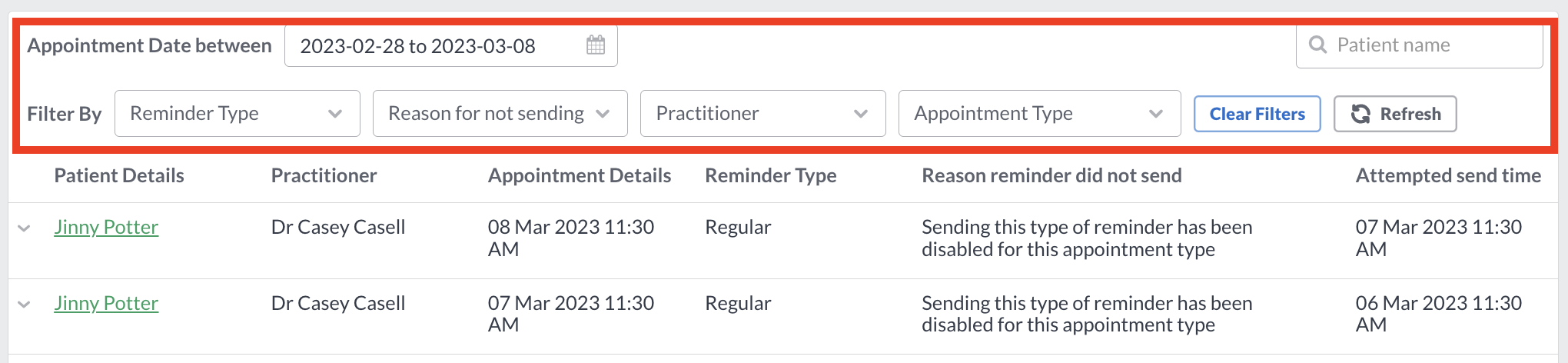Click the Refresh button
Viewport: 1568px width, 363px height.
point(1395,114)
